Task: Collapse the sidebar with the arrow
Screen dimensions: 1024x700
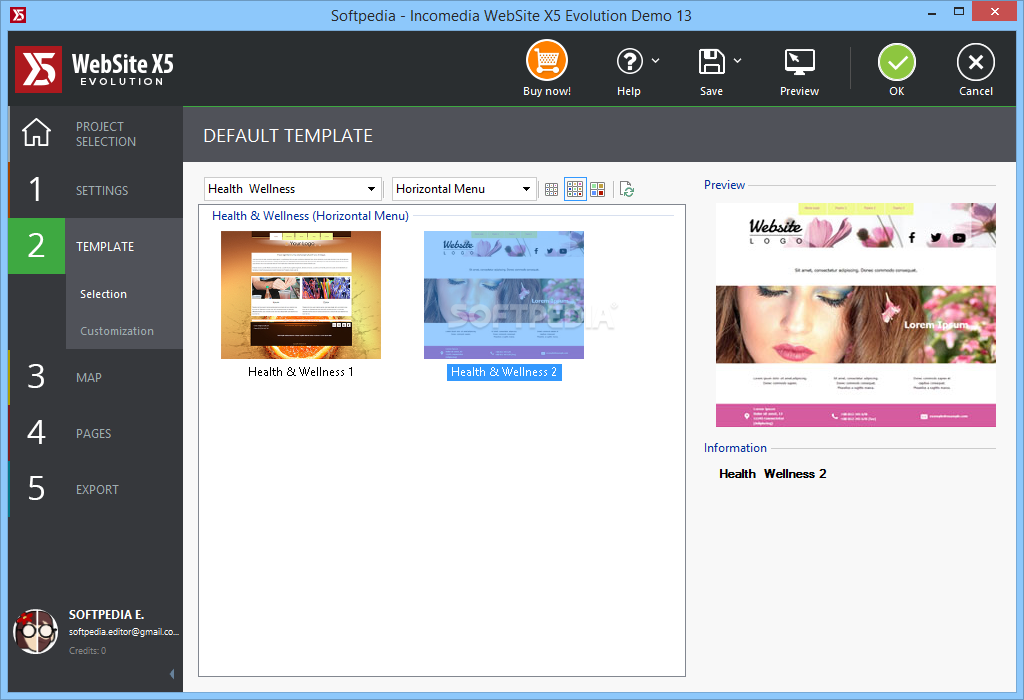Action: (172, 674)
